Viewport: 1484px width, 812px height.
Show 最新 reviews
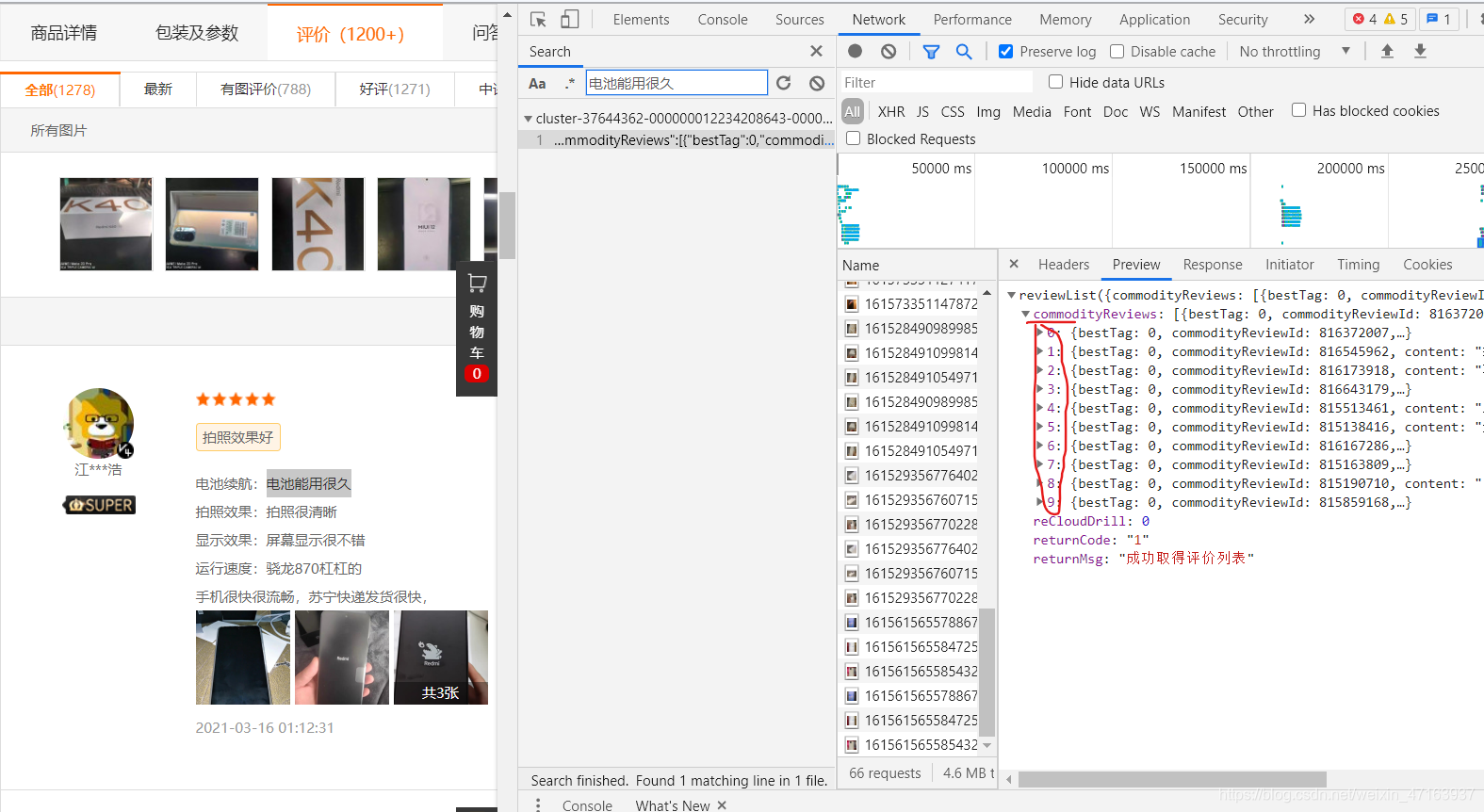pyautogui.click(x=158, y=89)
